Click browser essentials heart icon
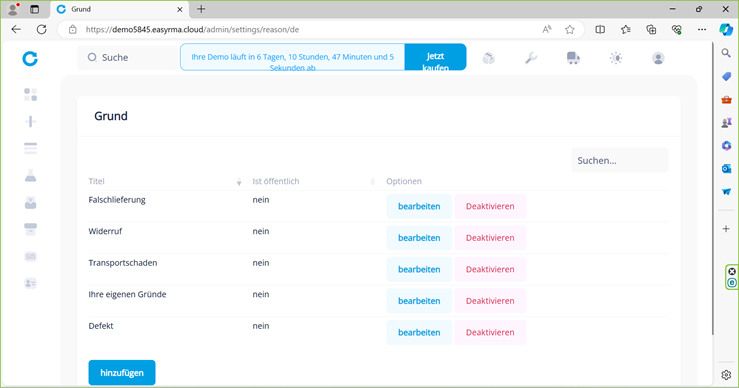Screen dimensions: 739x388 [x=677, y=29]
